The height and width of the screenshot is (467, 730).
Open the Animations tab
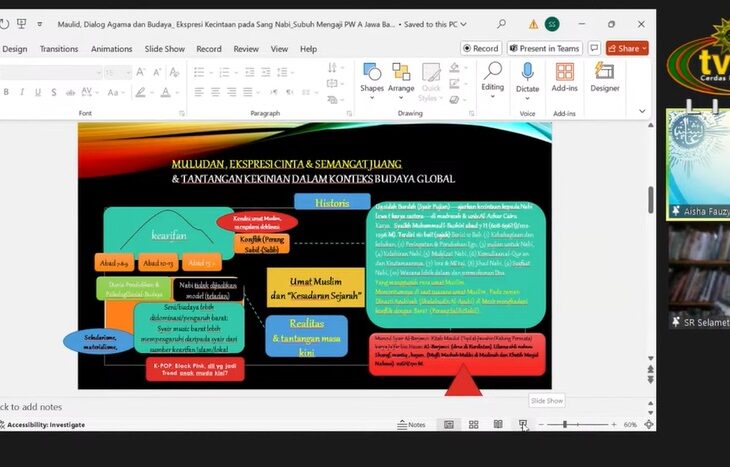pyautogui.click(x=111, y=49)
